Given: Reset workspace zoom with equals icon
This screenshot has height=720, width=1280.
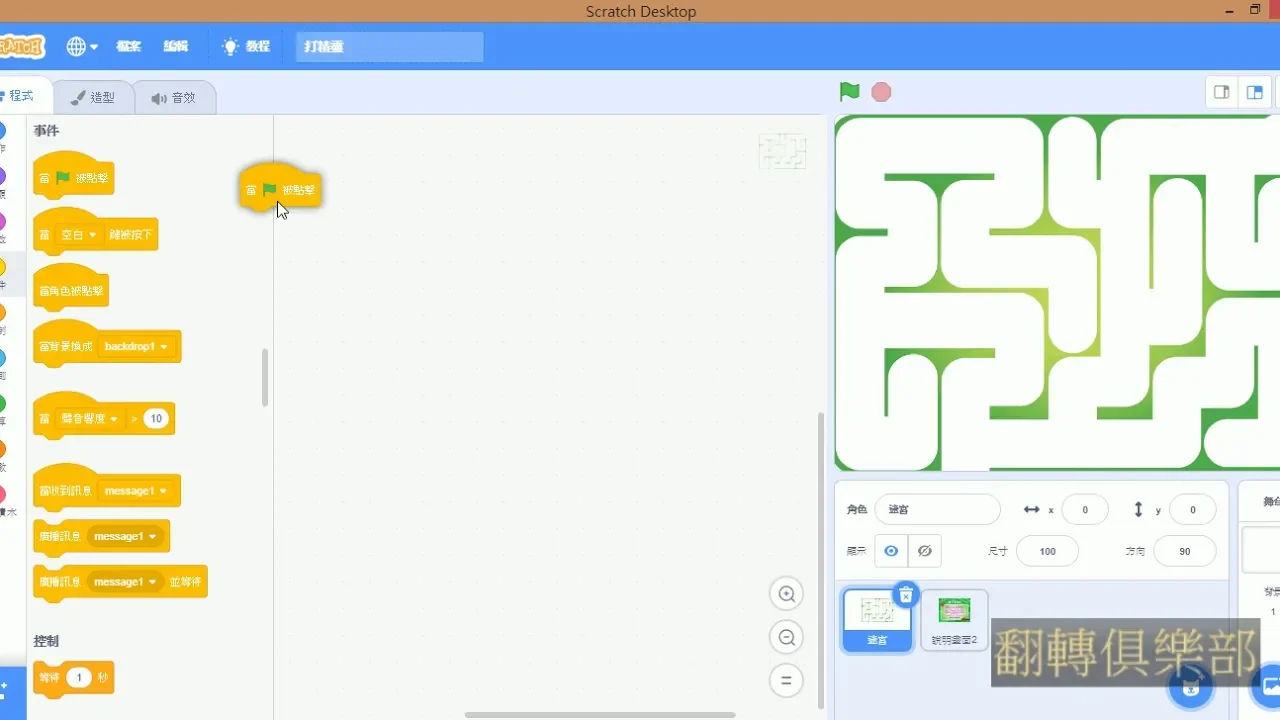Looking at the screenshot, I should (x=787, y=680).
